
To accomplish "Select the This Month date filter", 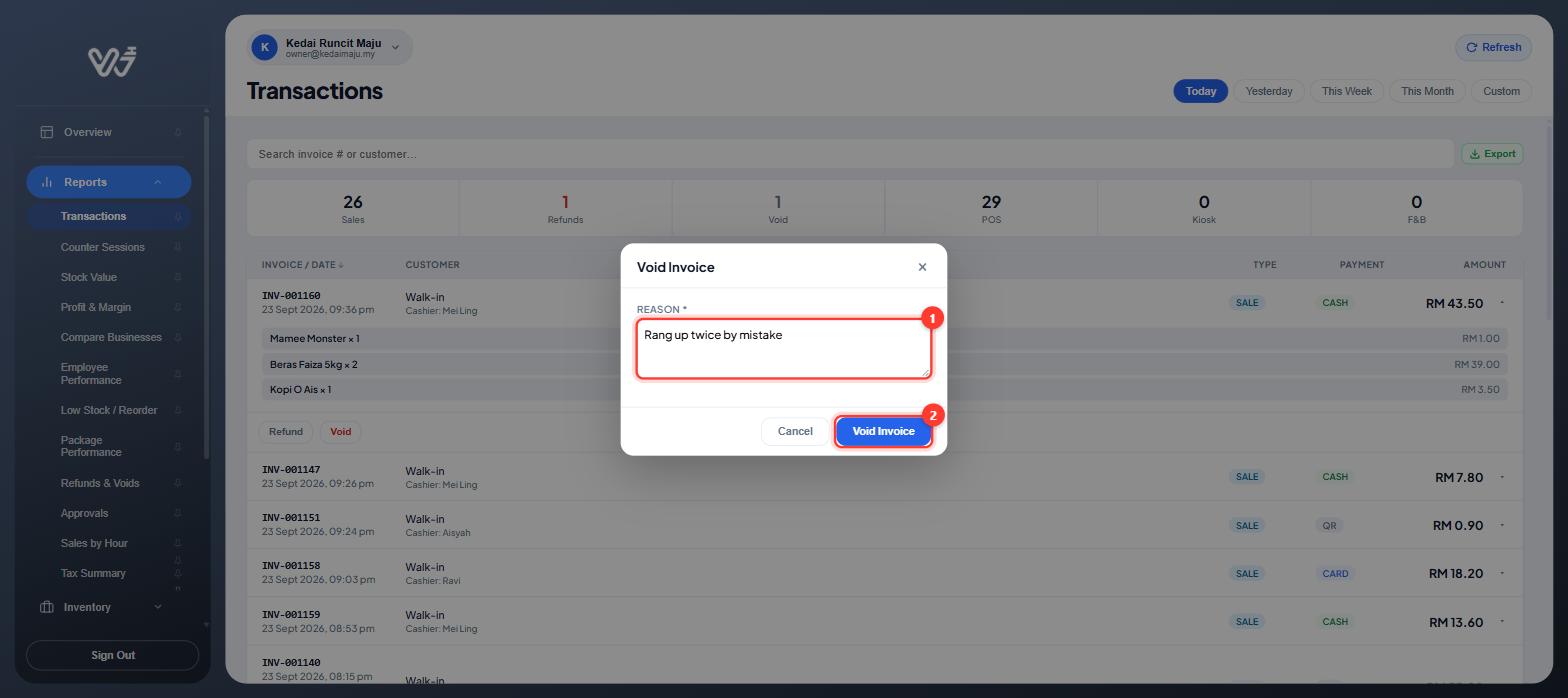I will (1427, 91).
